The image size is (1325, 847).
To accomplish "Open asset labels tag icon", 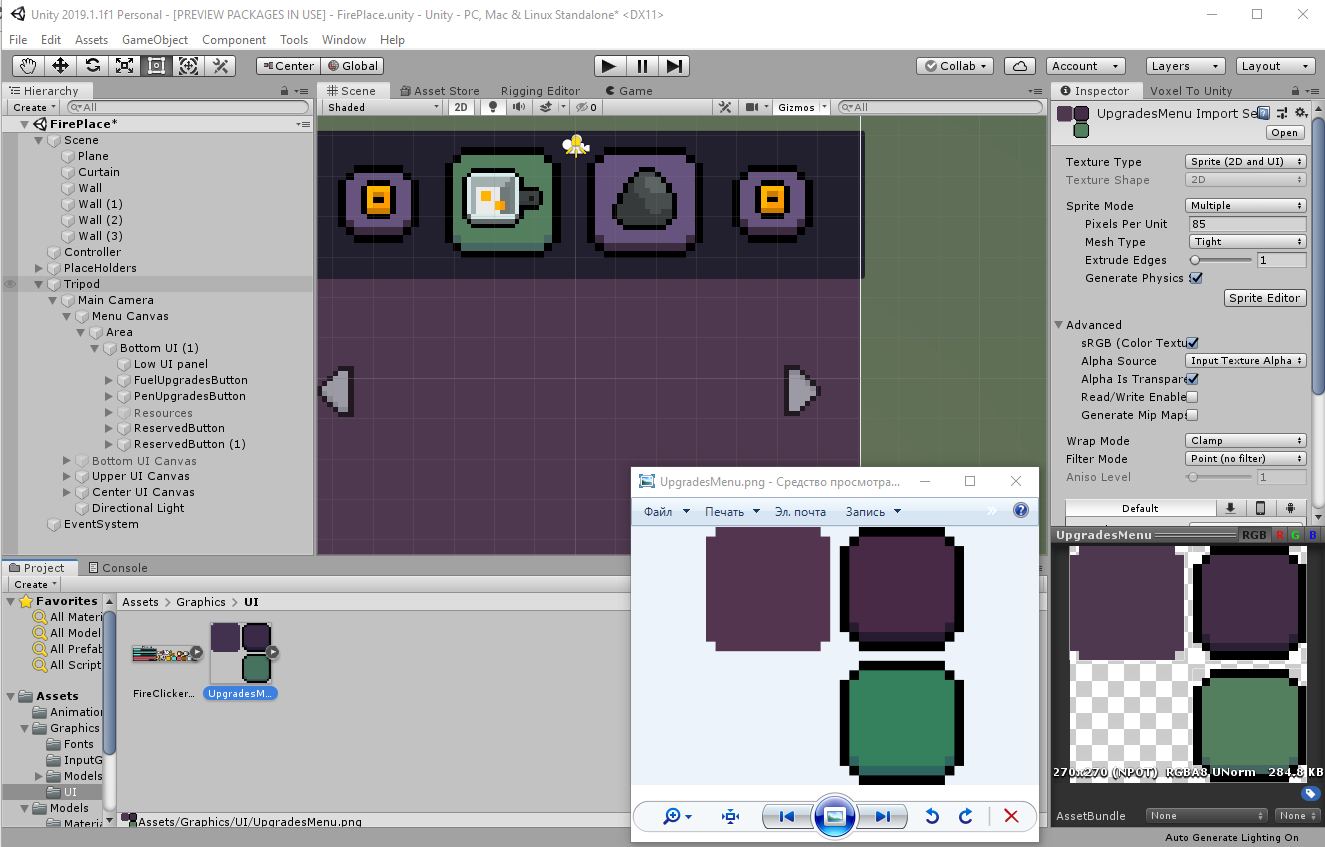I will pyautogui.click(x=1310, y=794).
